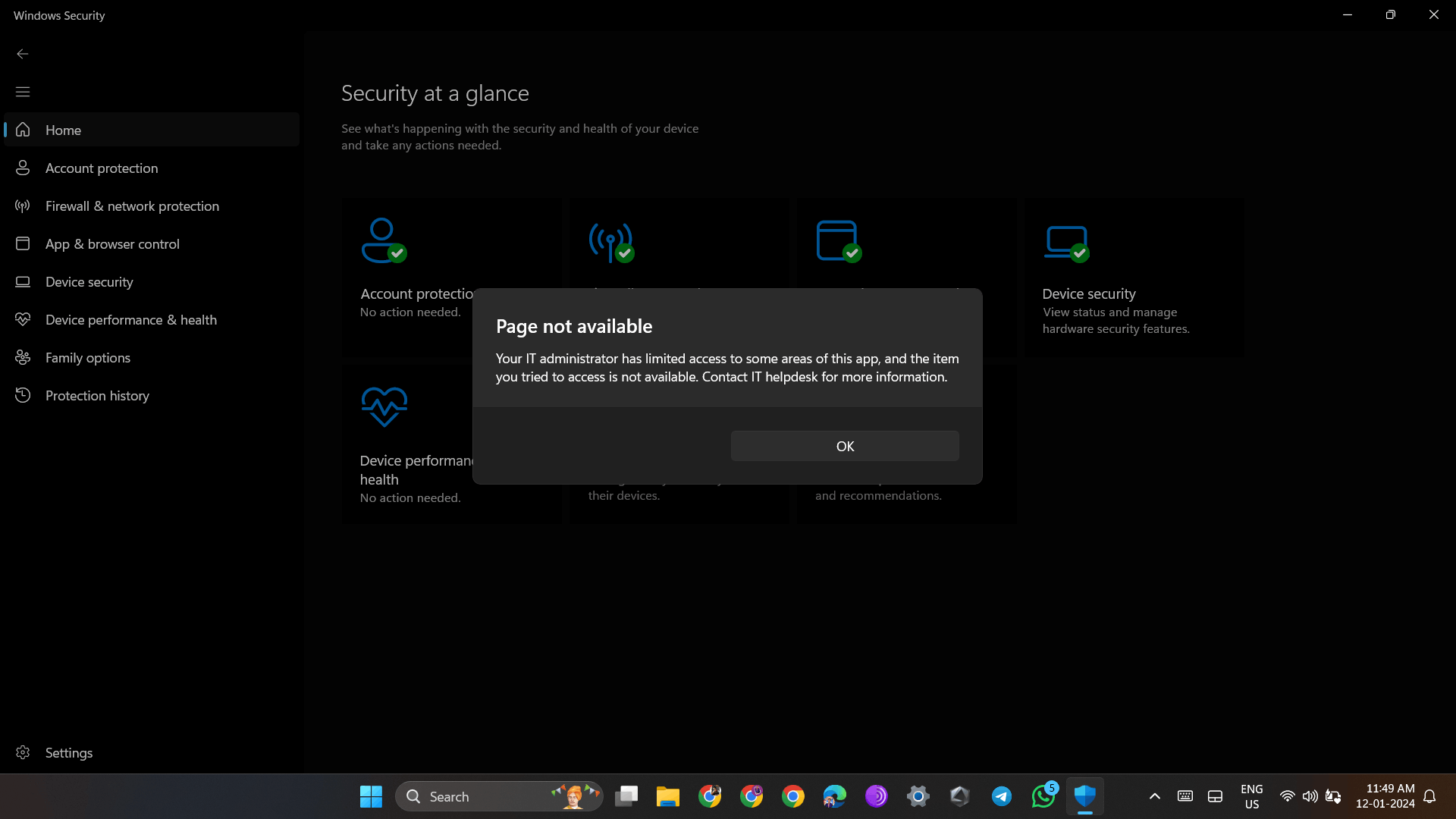Open Family options in the sidebar
Screen dimensions: 1456x819
coord(87,357)
